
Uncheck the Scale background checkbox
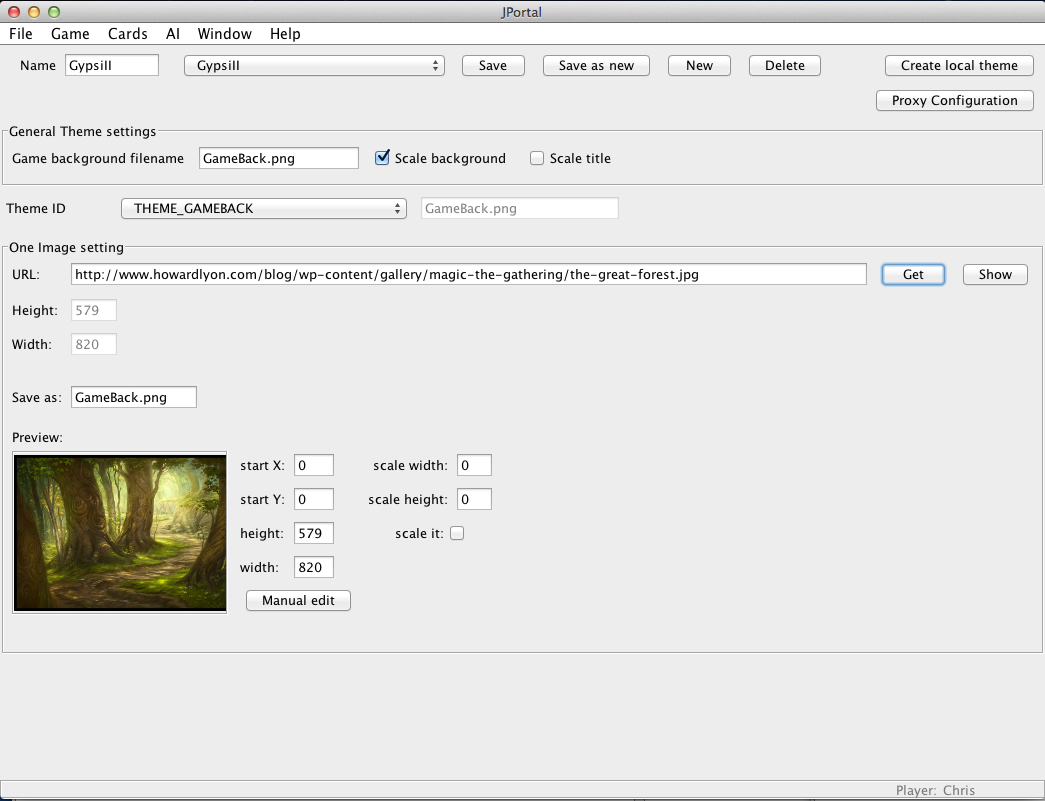tap(382, 158)
